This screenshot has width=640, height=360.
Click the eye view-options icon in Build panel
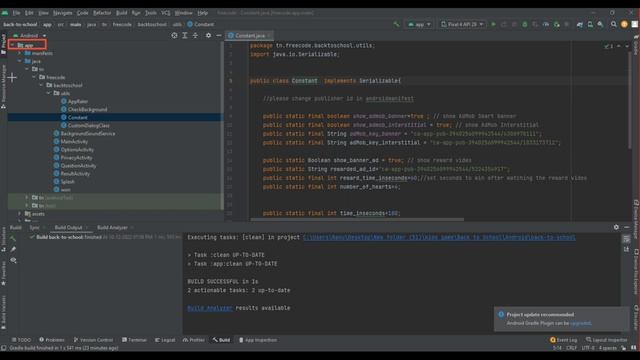(x=13, y=260)
